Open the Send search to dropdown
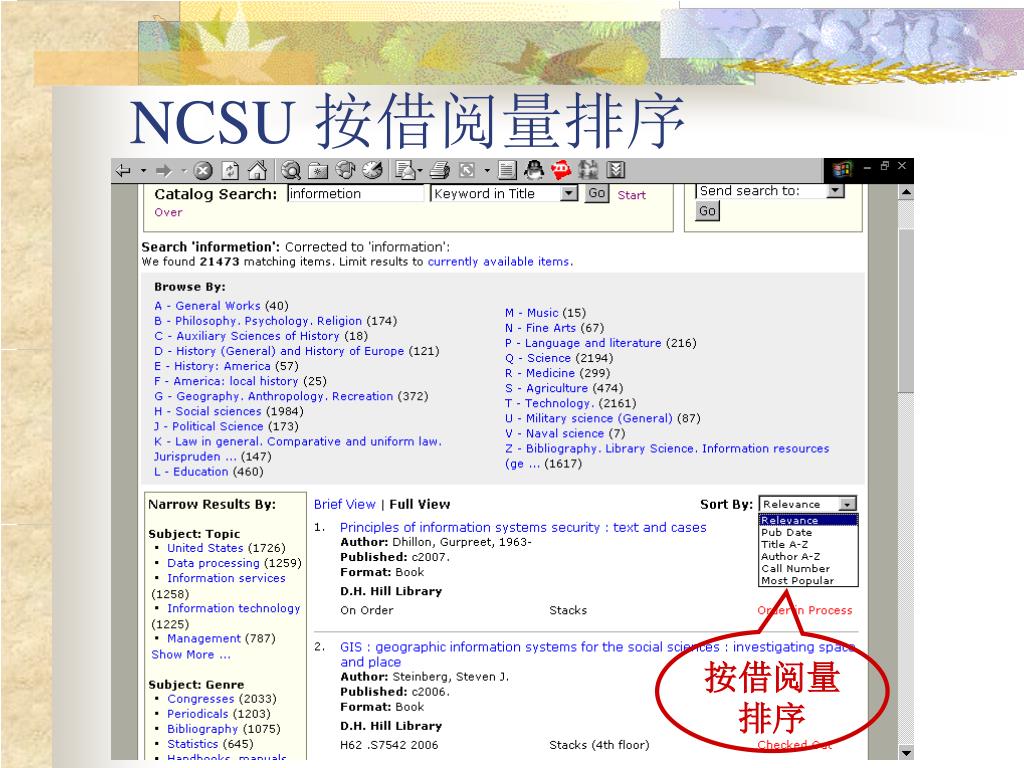 click(x=770, y=191)
